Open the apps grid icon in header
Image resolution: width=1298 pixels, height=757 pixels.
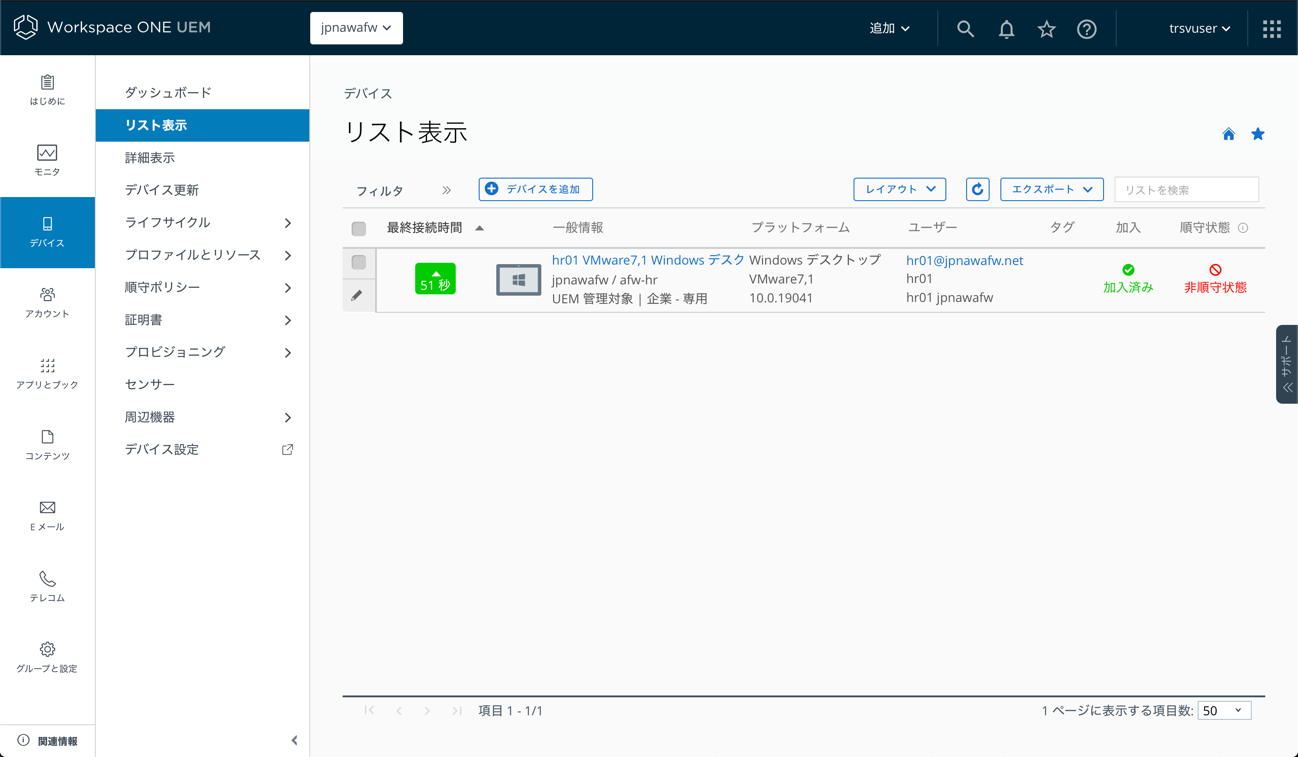(1272, 29)
